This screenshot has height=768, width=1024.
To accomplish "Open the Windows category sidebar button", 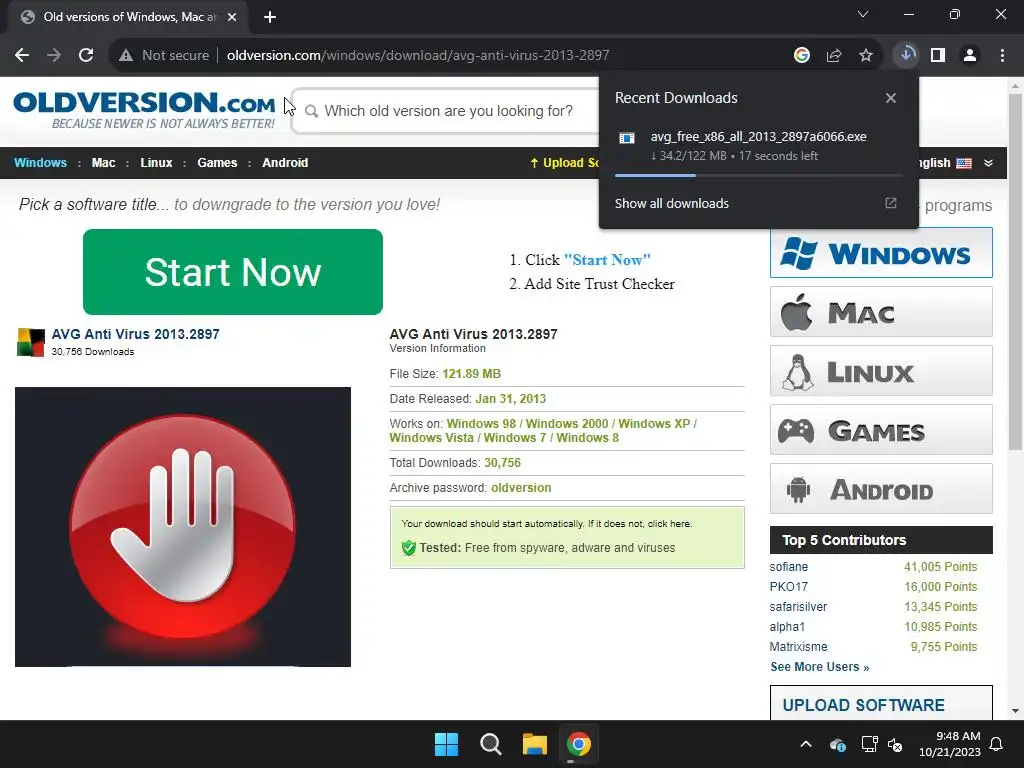I will 881,253.
